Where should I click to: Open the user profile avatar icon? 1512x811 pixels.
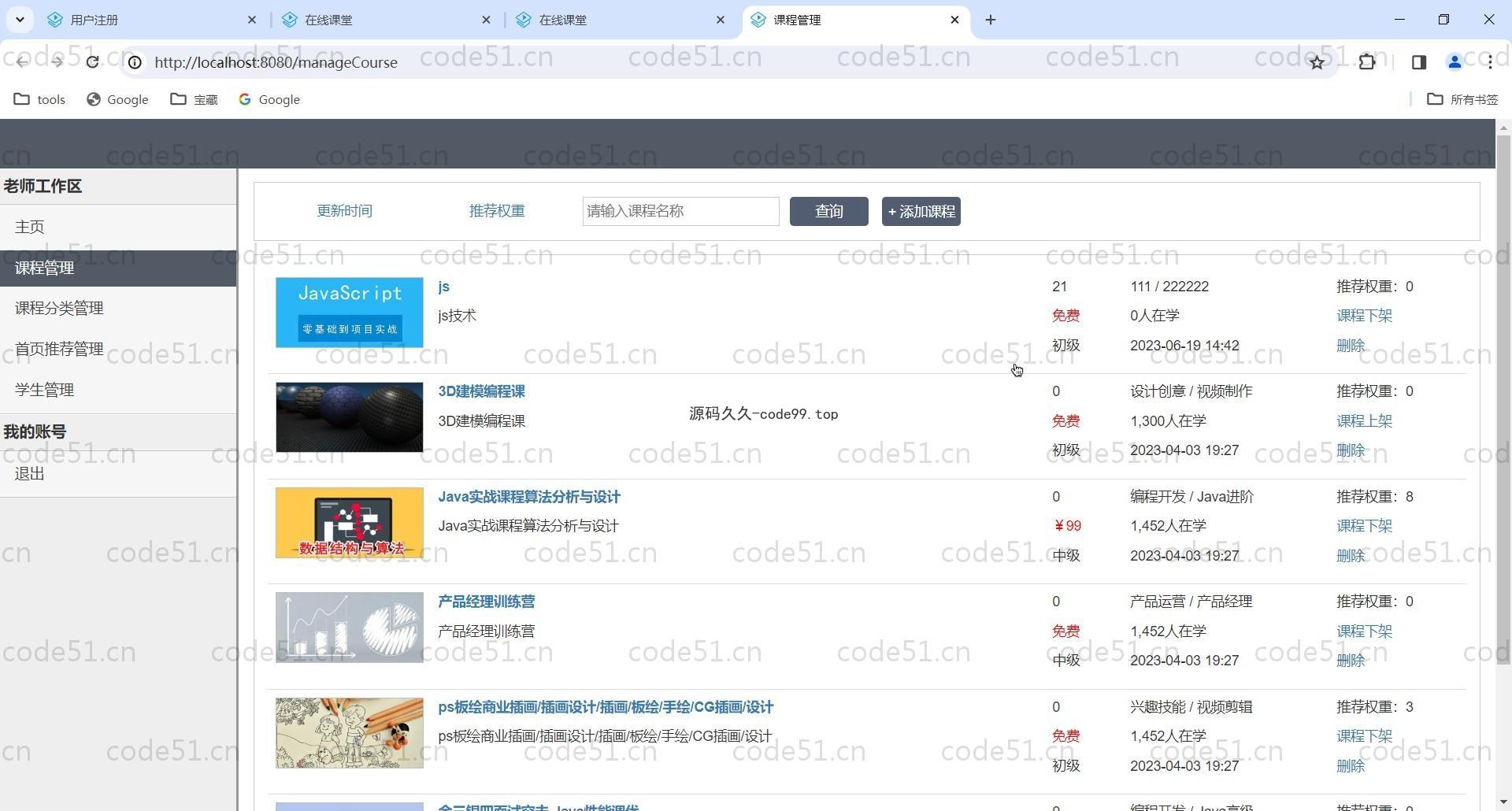tap(1455, 62)
